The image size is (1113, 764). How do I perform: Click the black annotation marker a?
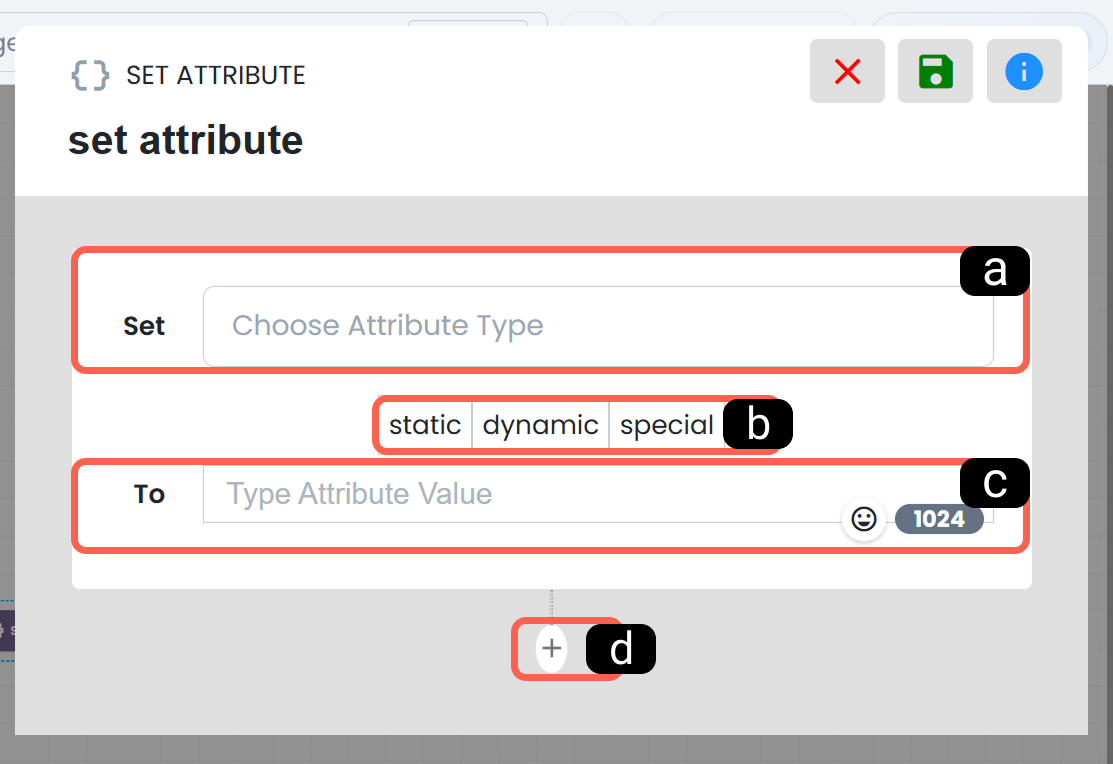click(x=994, y=271)
